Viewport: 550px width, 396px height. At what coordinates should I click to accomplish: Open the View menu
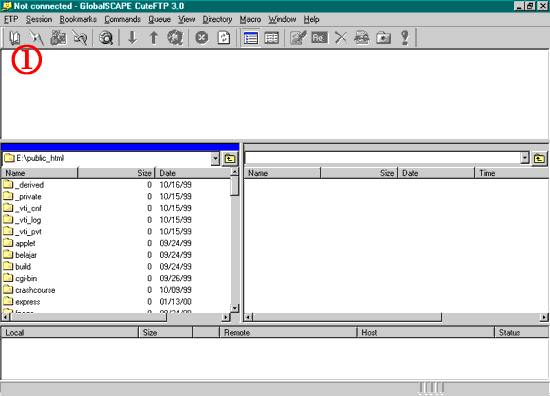point(186,19)
